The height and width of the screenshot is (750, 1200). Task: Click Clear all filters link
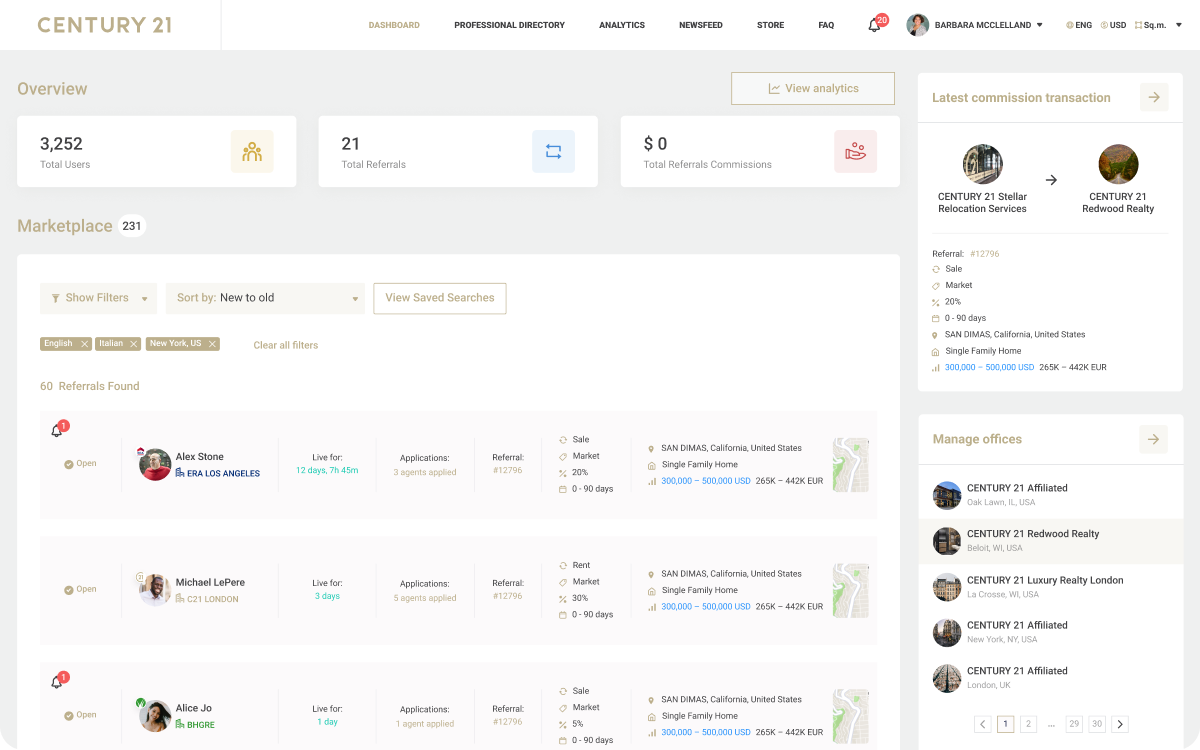coord(286,345)
